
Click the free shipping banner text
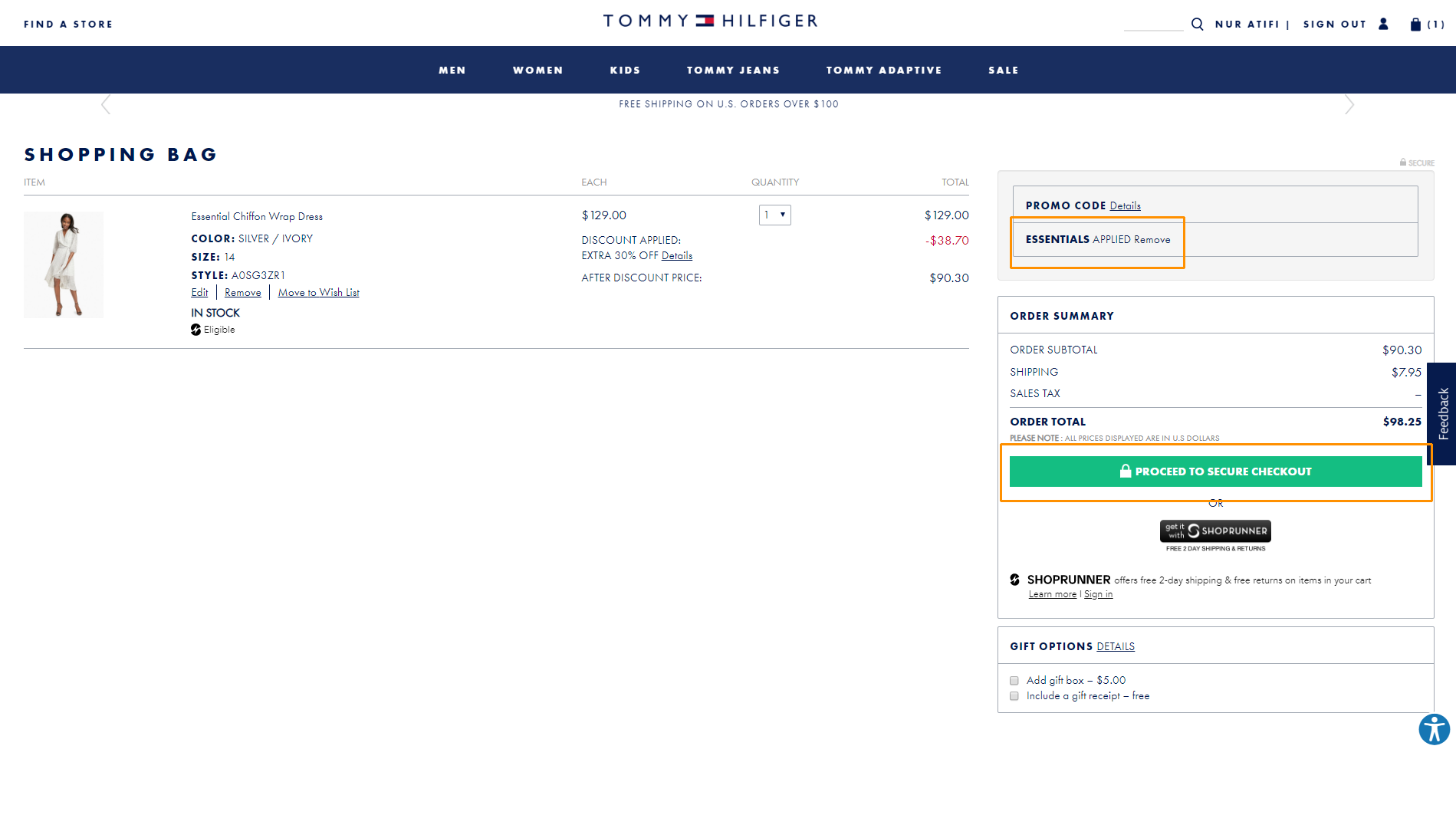pyautogui.click(x=728, y=104)
